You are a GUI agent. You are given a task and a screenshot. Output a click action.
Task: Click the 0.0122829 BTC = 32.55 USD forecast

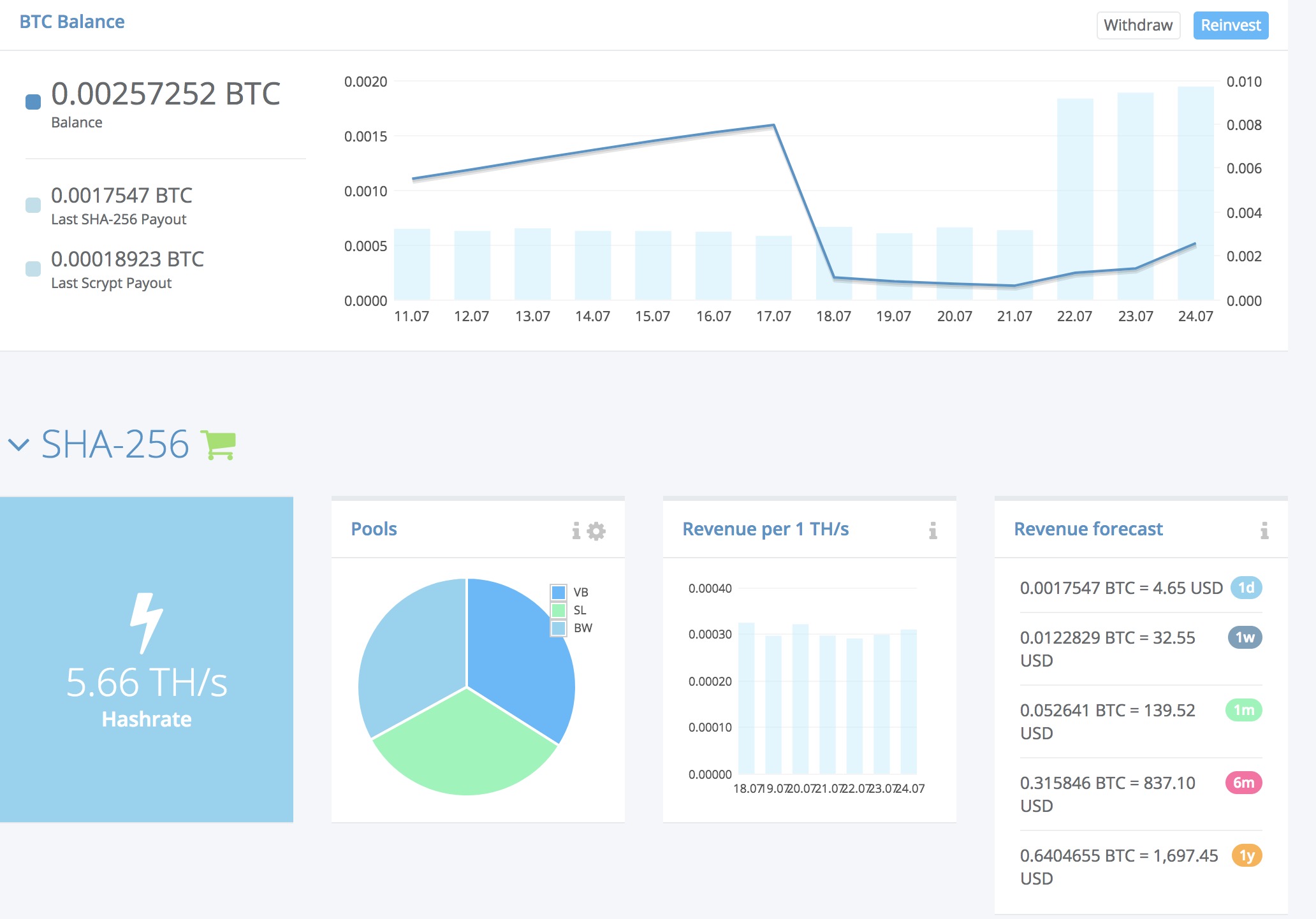pos(1108,649)
